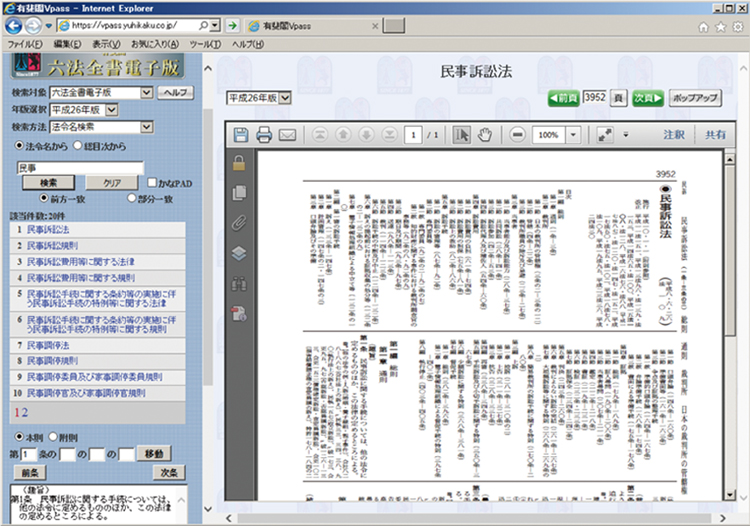Save the PDF with the floppy disk icon
The height and width of the screenshot is (526, 750).
click(241, 135)
